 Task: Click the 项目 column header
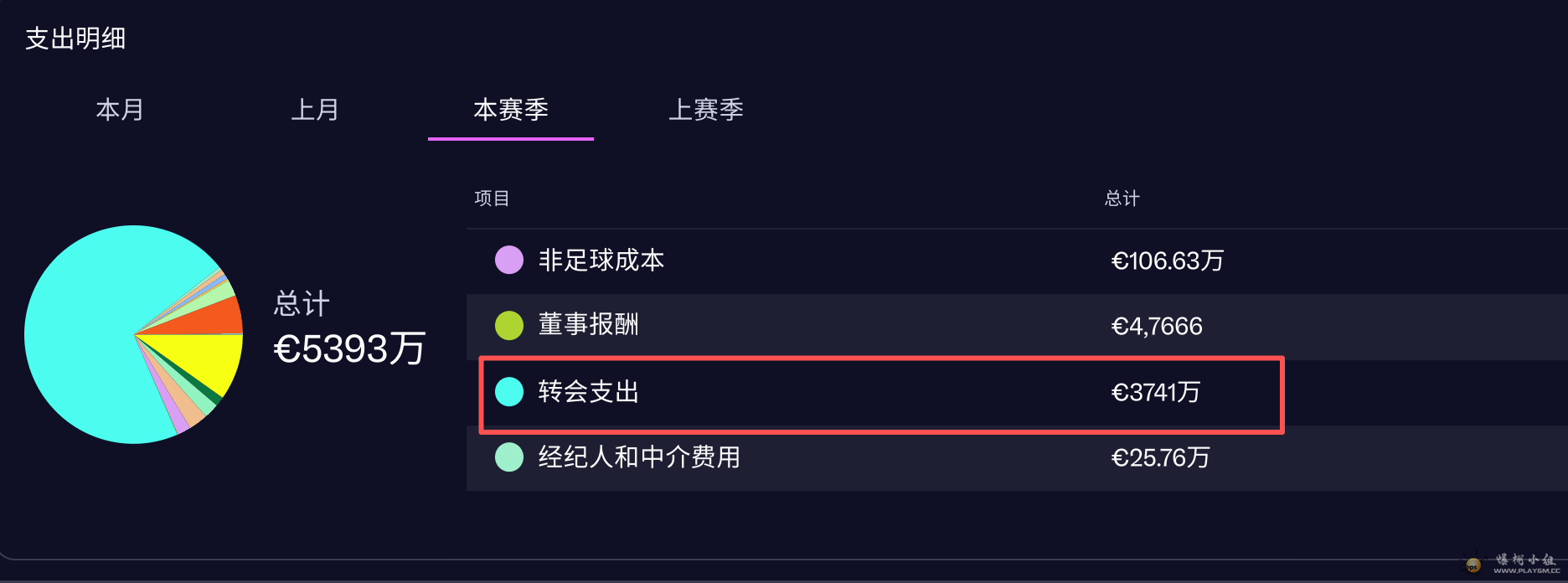[x=491, y=198]
